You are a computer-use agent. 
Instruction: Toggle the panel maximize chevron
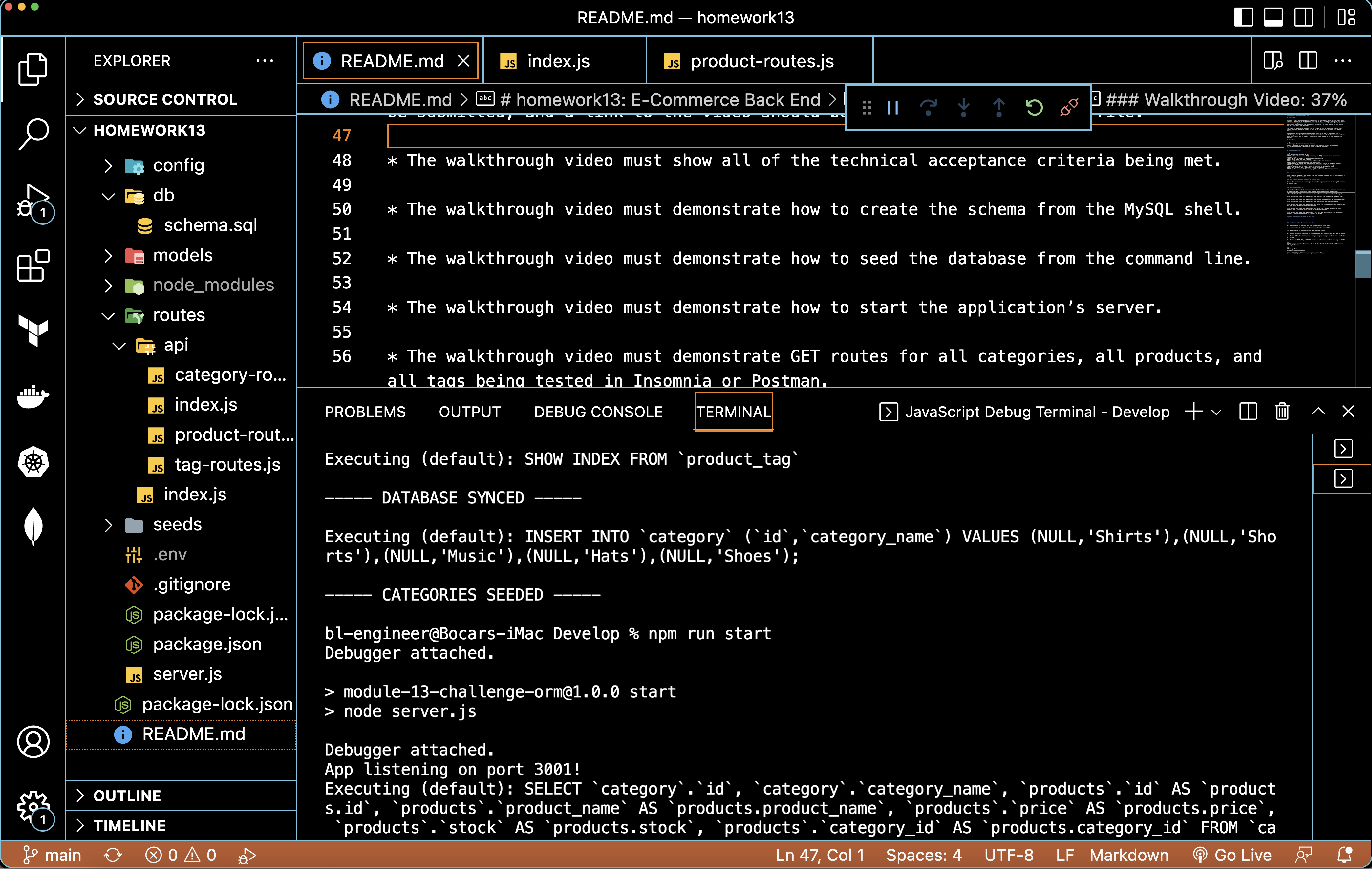(x=1318, y=411)
